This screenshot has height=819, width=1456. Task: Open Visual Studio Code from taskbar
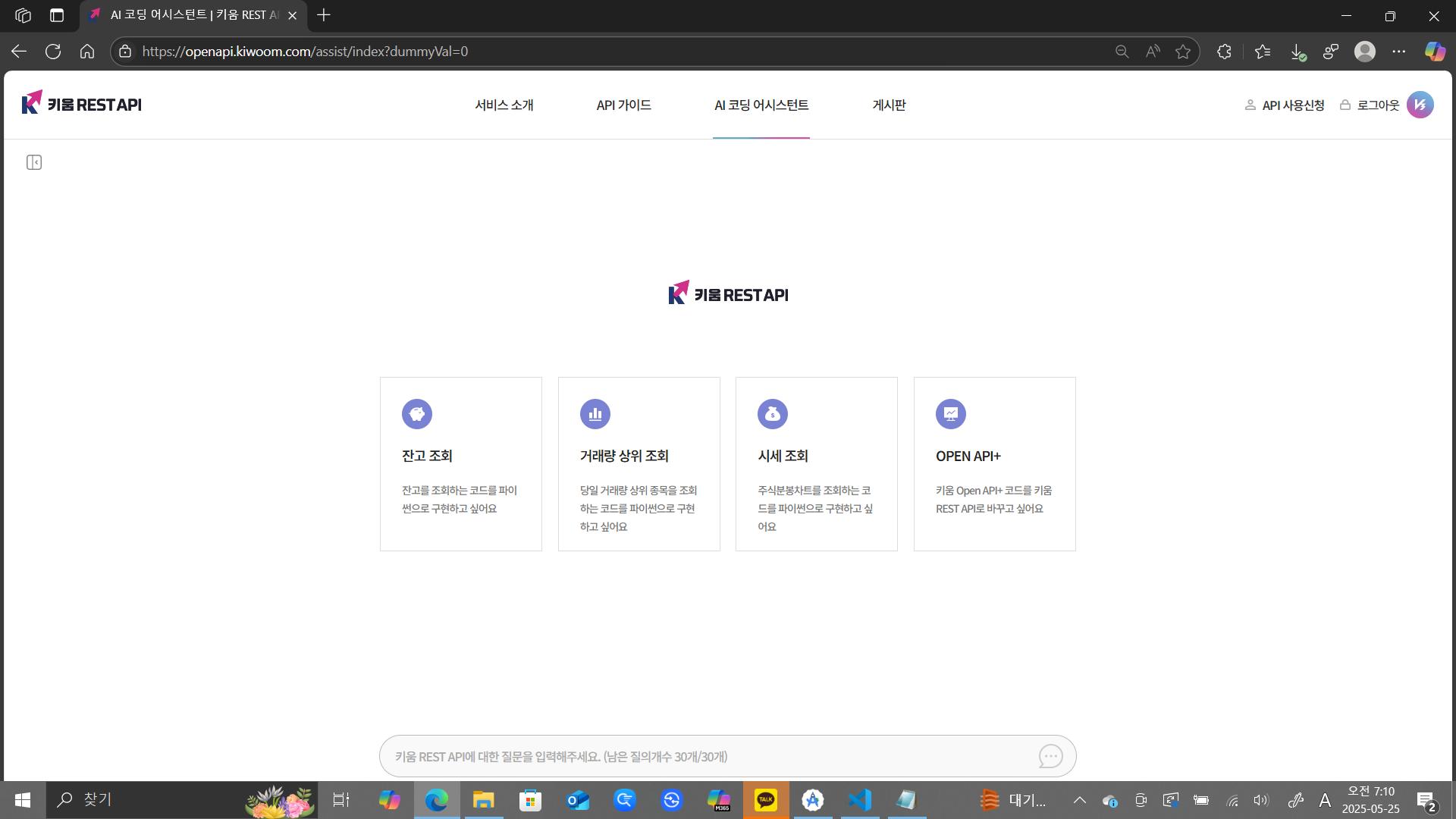tap(860, 800)
